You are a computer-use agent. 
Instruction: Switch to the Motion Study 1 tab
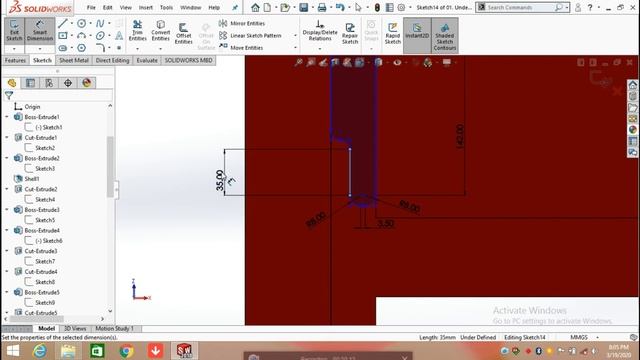115,329
